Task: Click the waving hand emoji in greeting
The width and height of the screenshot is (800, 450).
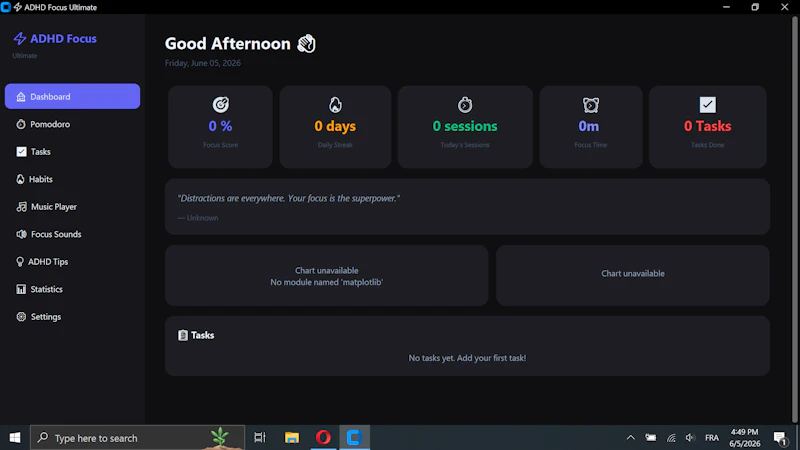Action: coord(306,43)
